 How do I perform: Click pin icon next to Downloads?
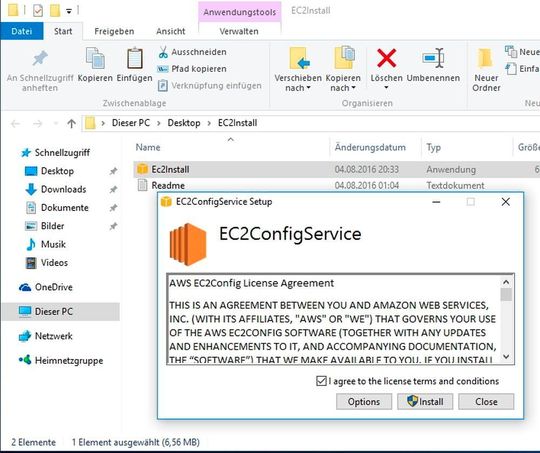pyautogui.click(x=113, y=189)
